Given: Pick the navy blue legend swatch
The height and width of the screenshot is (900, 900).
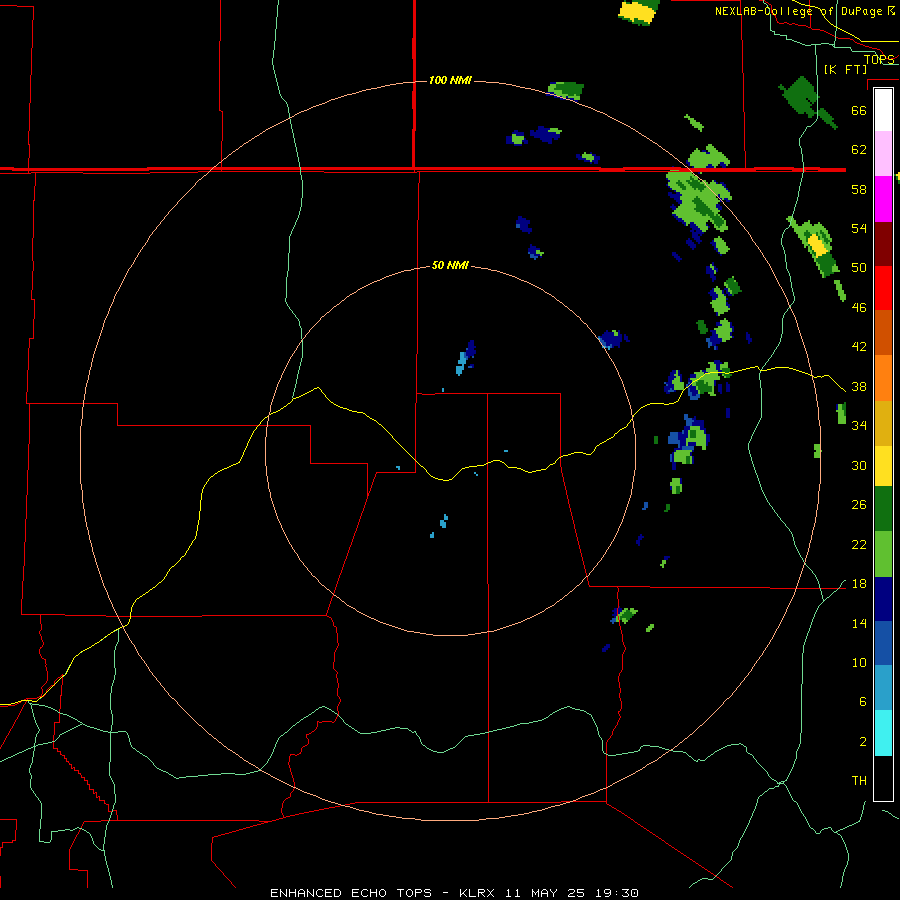Looking at the screenshot, I should point(883,599).
